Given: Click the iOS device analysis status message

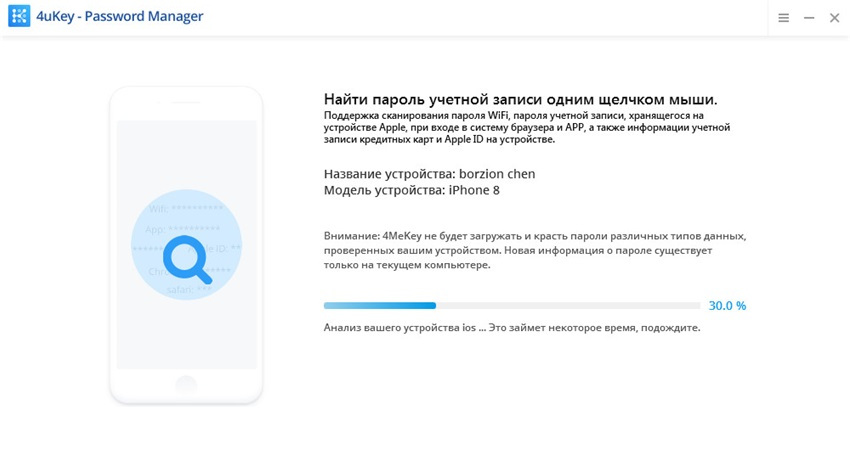Looking at the screenshot, I should pyautogui.click(x=512, y=328).
